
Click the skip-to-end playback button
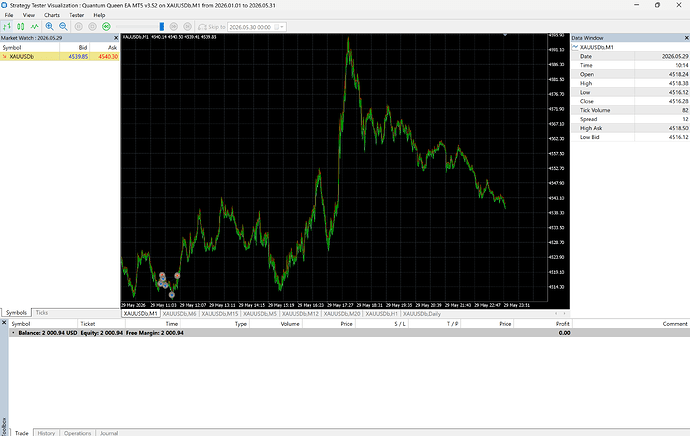[187, 27]
